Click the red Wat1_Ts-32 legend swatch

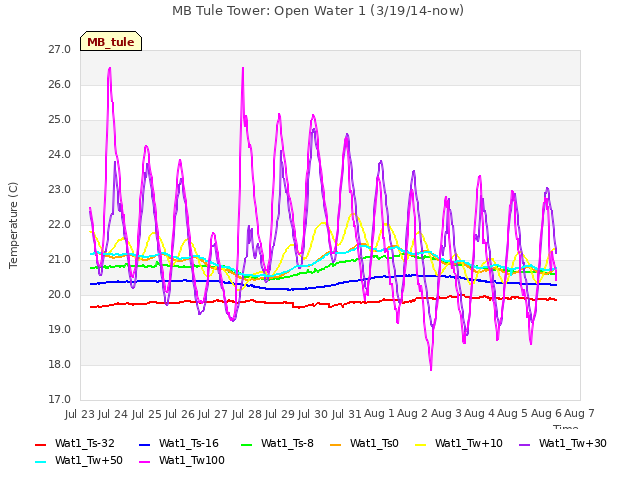click(x=41, y=444)
